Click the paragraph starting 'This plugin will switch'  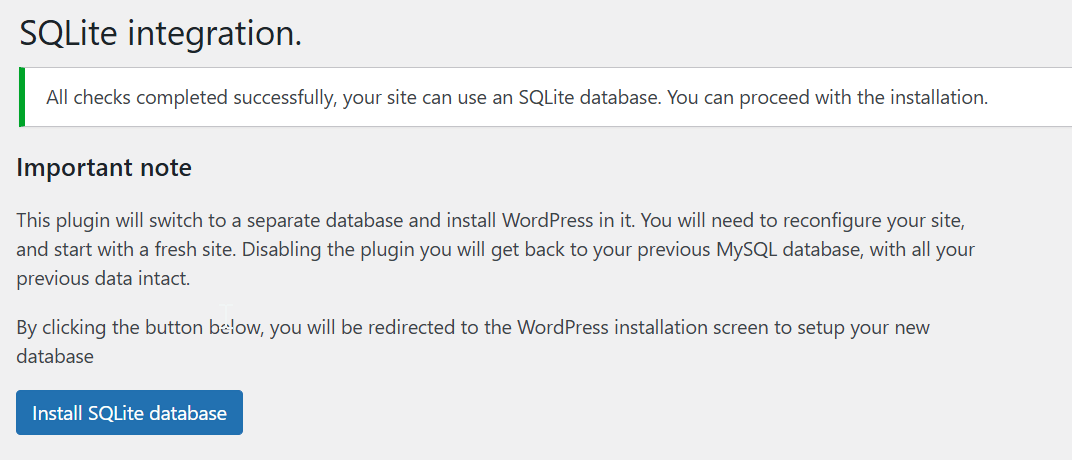[496, 249]
